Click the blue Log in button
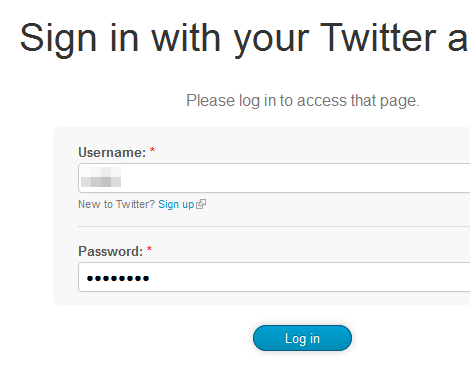The image size is (470, 380). [302, 338]
